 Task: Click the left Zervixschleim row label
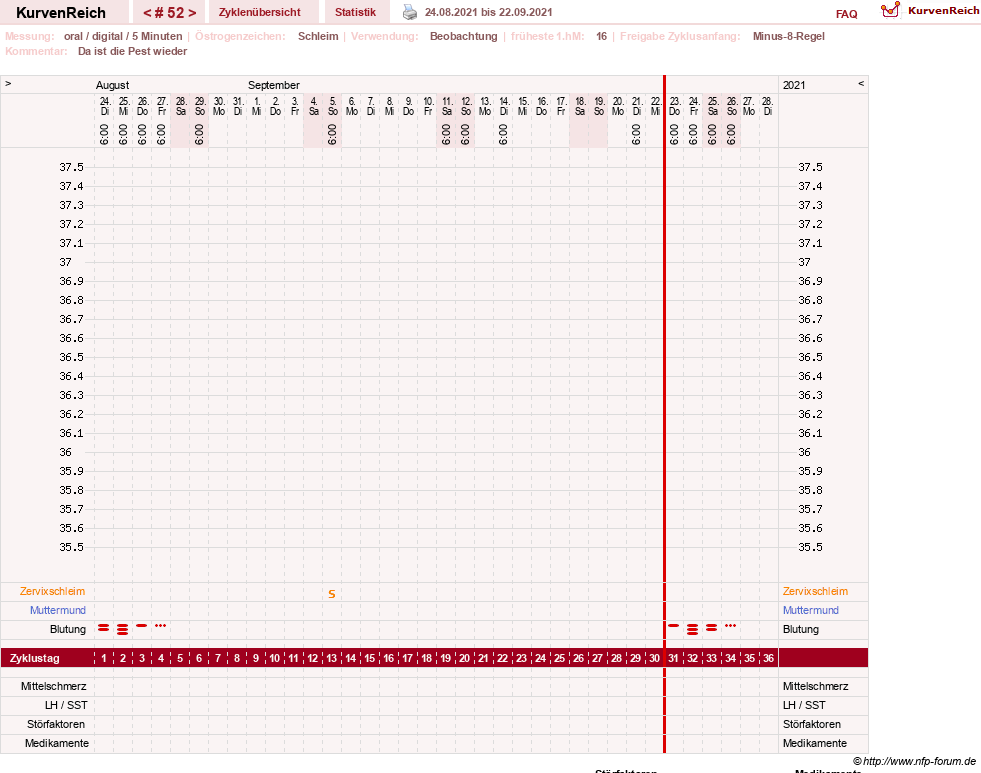point(53,591)
